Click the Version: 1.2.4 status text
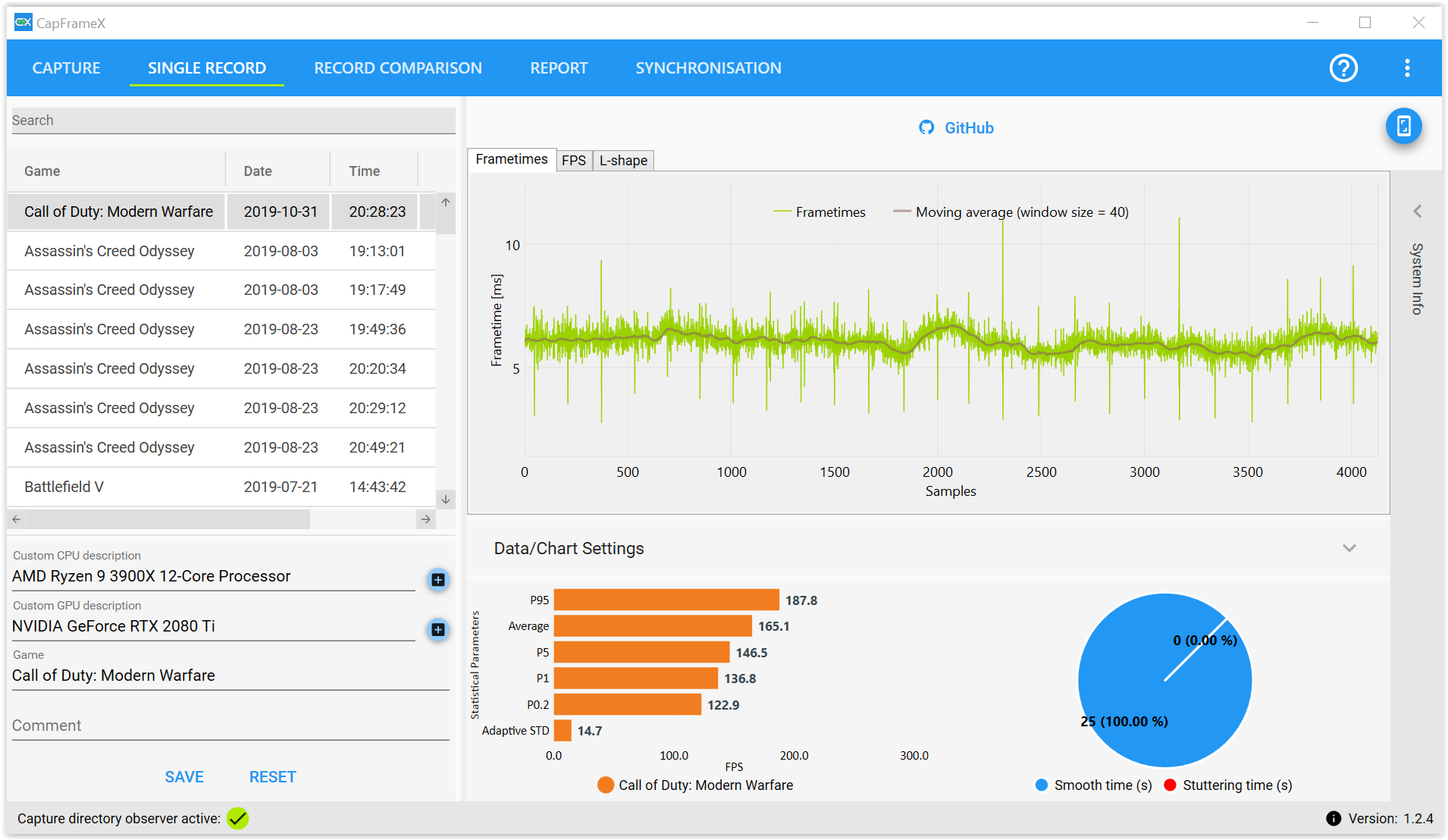Screen dimensions: 1448x840 pyautogui.click(x=1390, y=819)
